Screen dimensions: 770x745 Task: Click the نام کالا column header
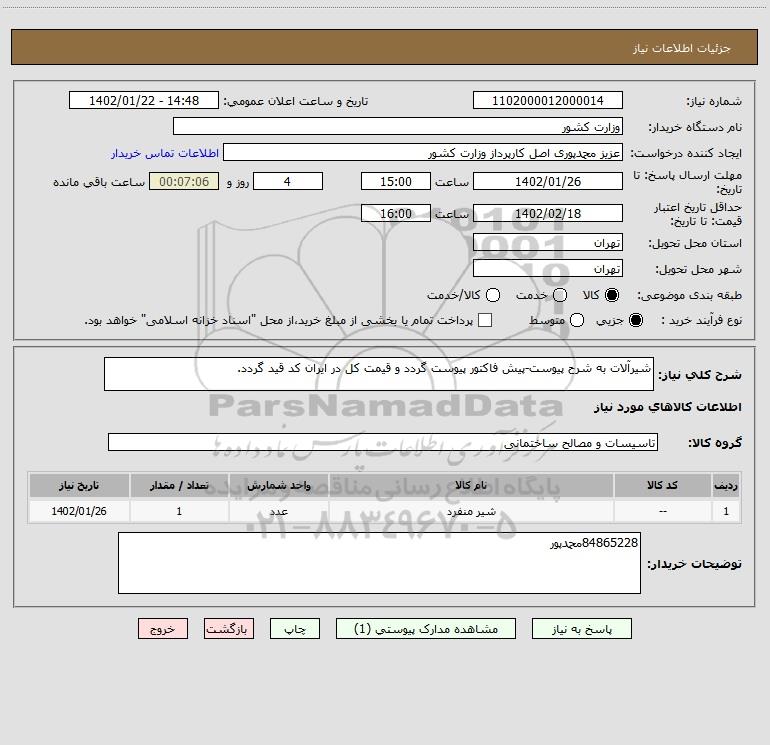[470, 485]
